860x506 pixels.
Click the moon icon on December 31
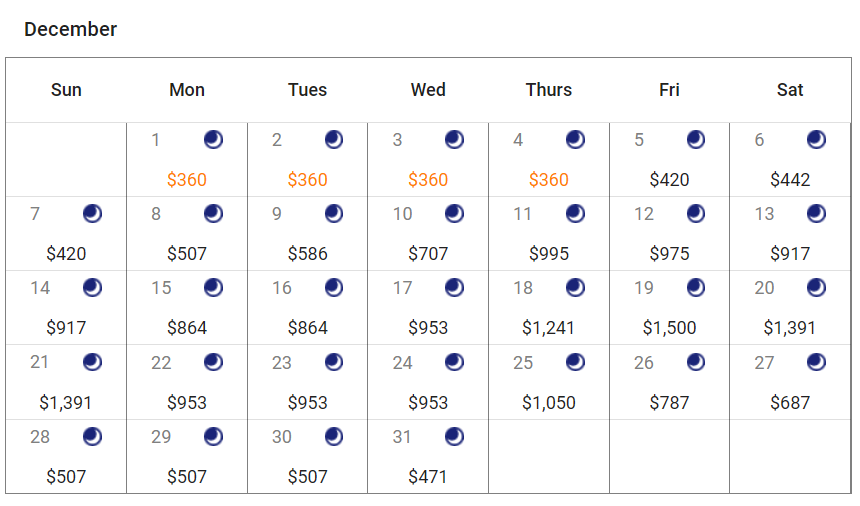tap(454, 436)
